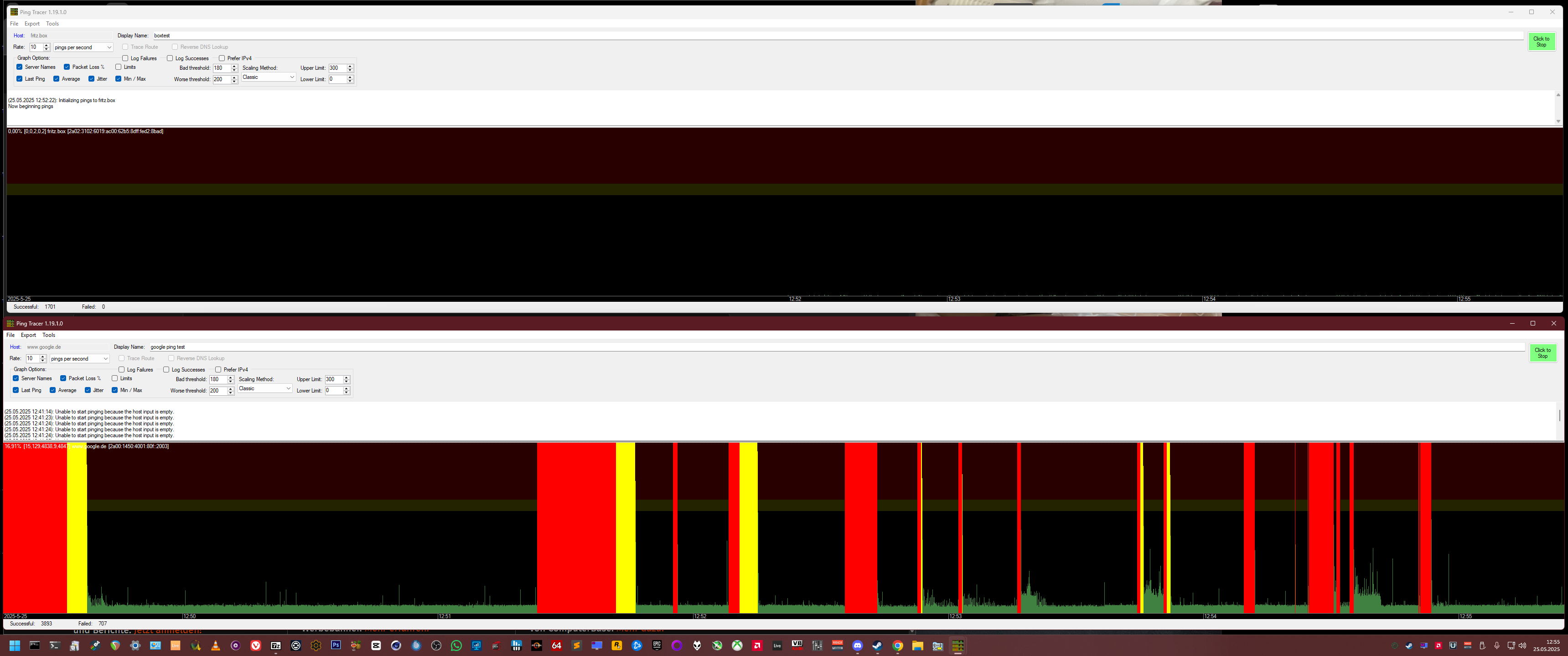Open Discord from the taskbar
The height and width of the screenshot is (656, 1568).
click(x=857, y=646)
